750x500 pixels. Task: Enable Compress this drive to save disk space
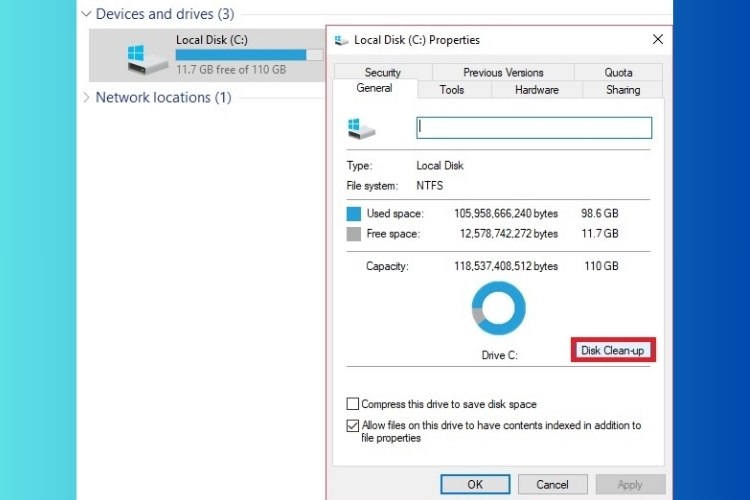pos(352,404)
